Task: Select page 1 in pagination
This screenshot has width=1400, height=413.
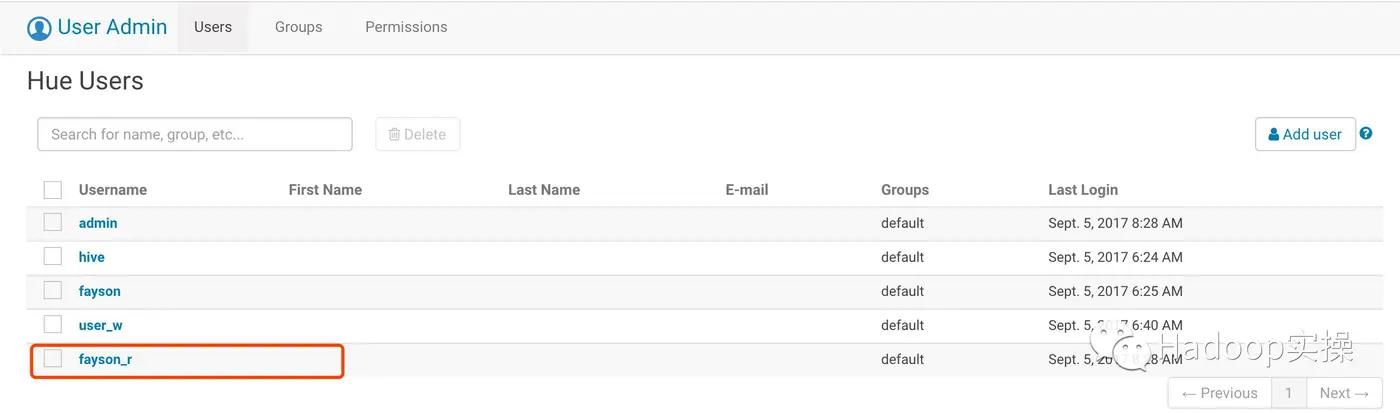Action: tap(1290, 393)
